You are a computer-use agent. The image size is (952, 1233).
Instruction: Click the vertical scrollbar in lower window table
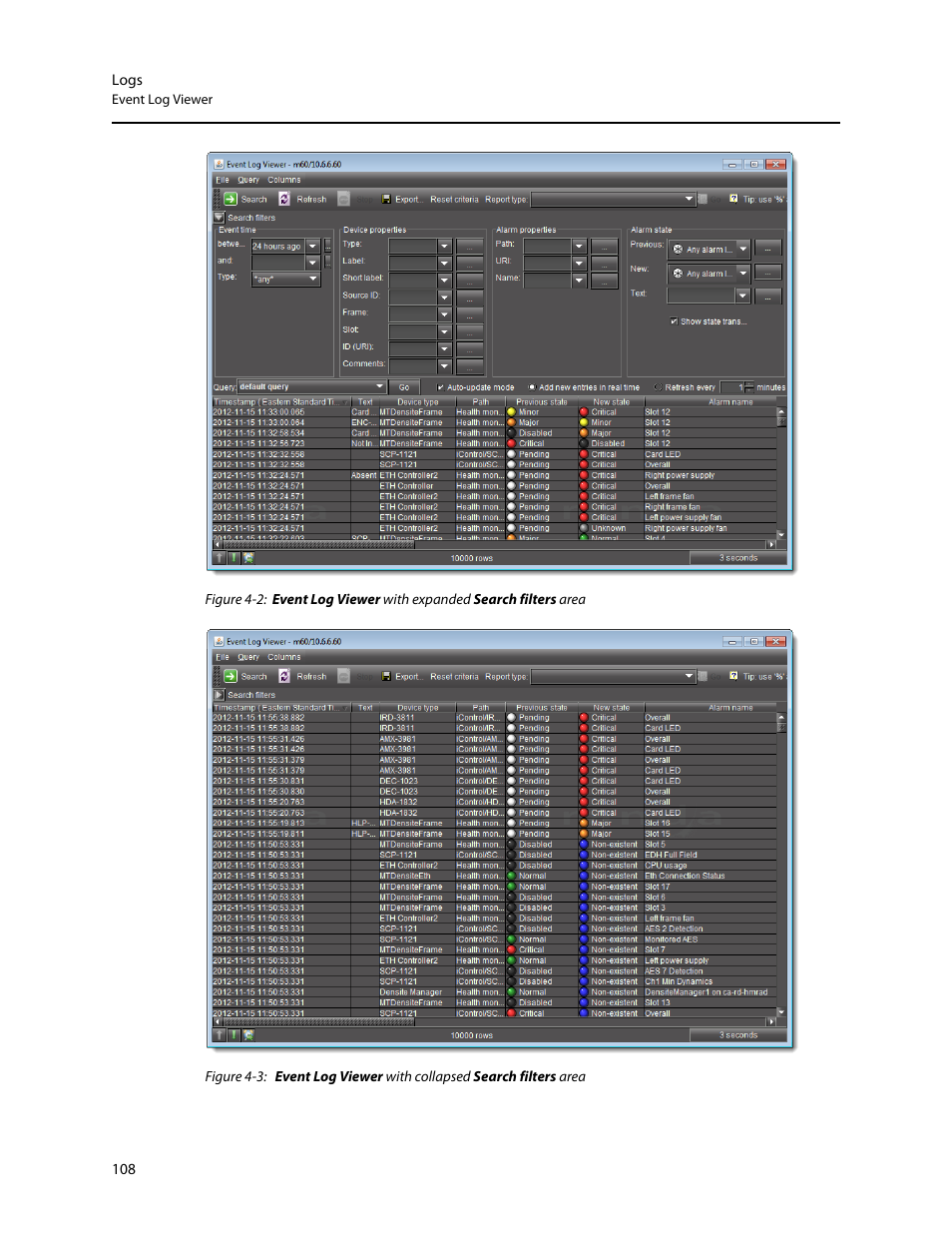pyautogui.click(x=781, y=865)
